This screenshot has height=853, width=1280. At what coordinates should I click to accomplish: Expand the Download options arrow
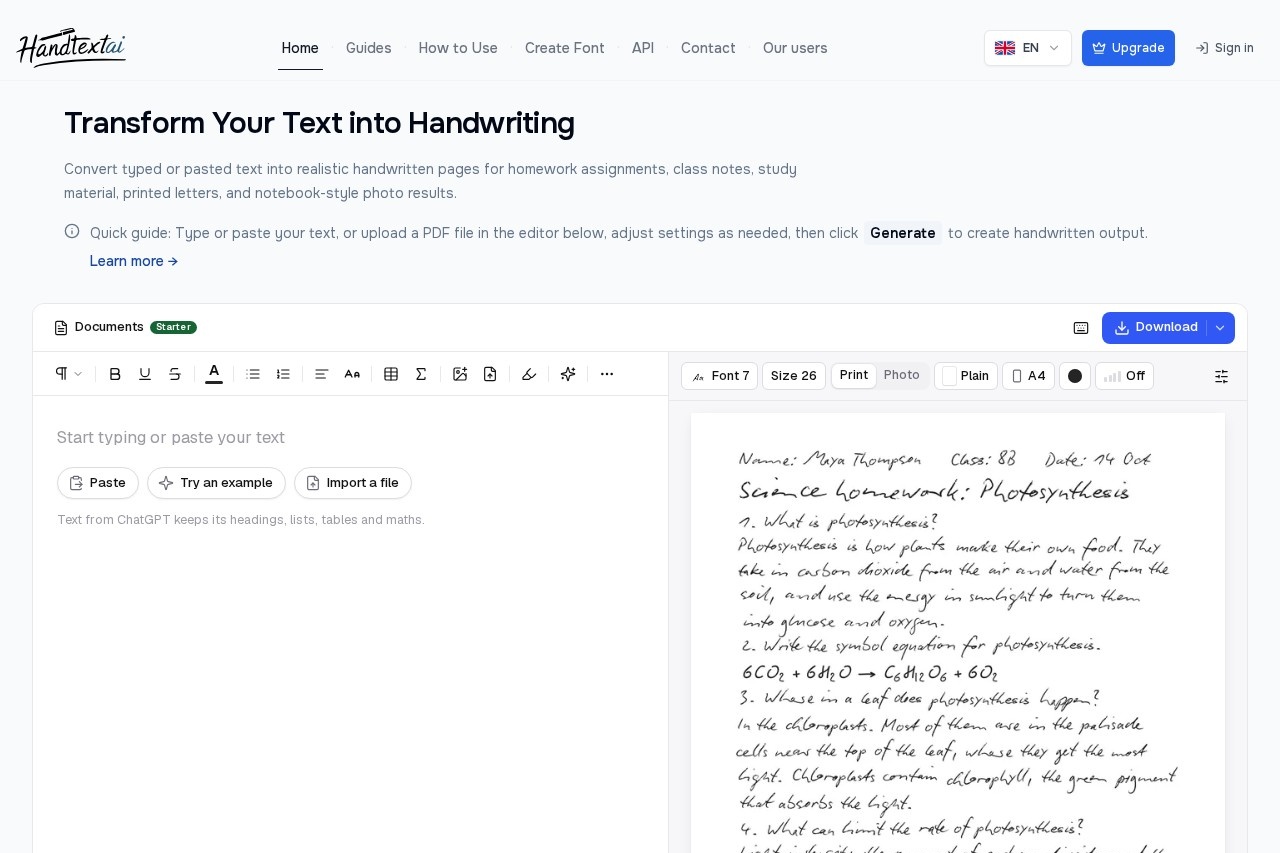(1220, 328)
